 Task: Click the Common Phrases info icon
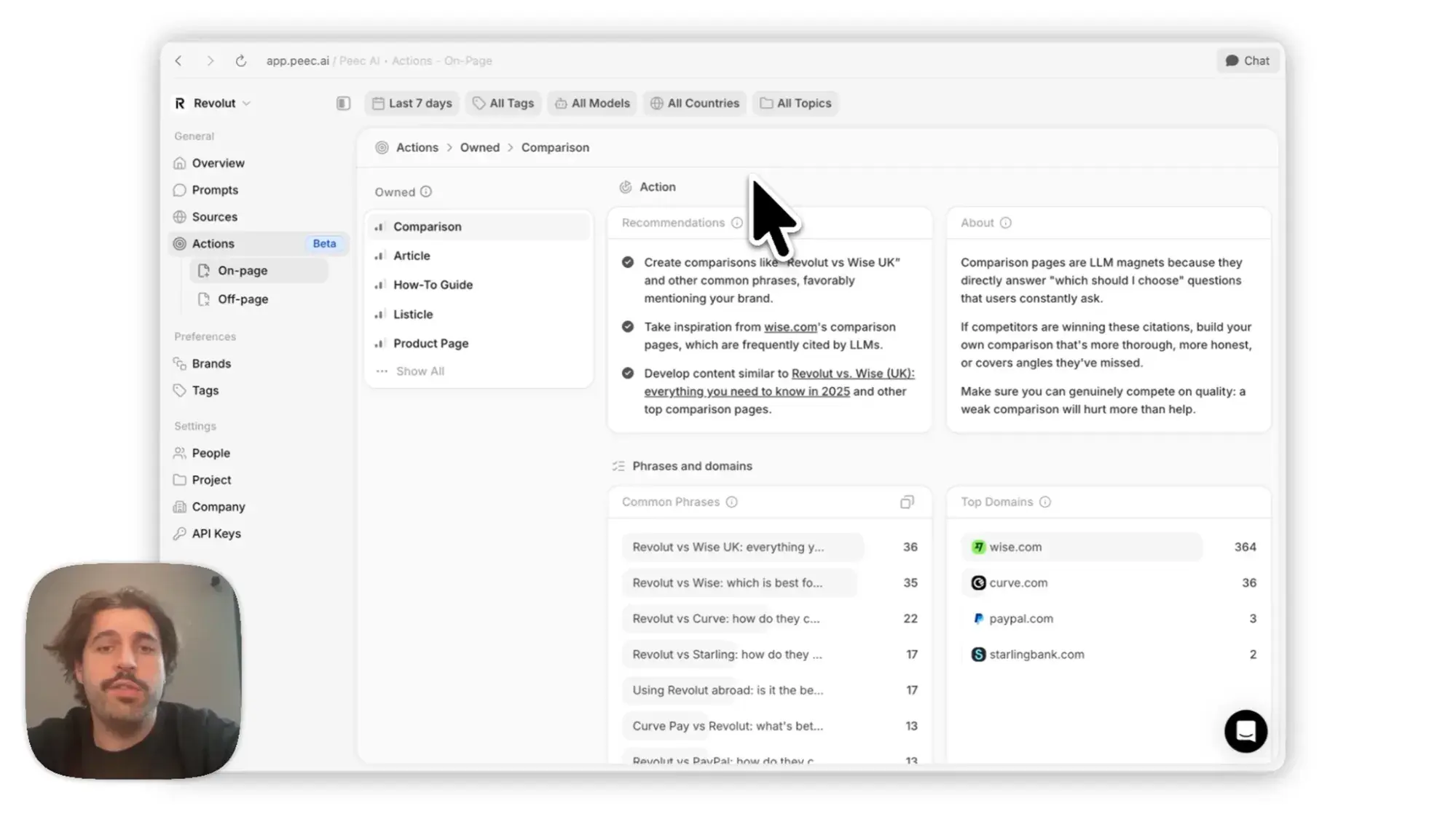tap(731, 502)
